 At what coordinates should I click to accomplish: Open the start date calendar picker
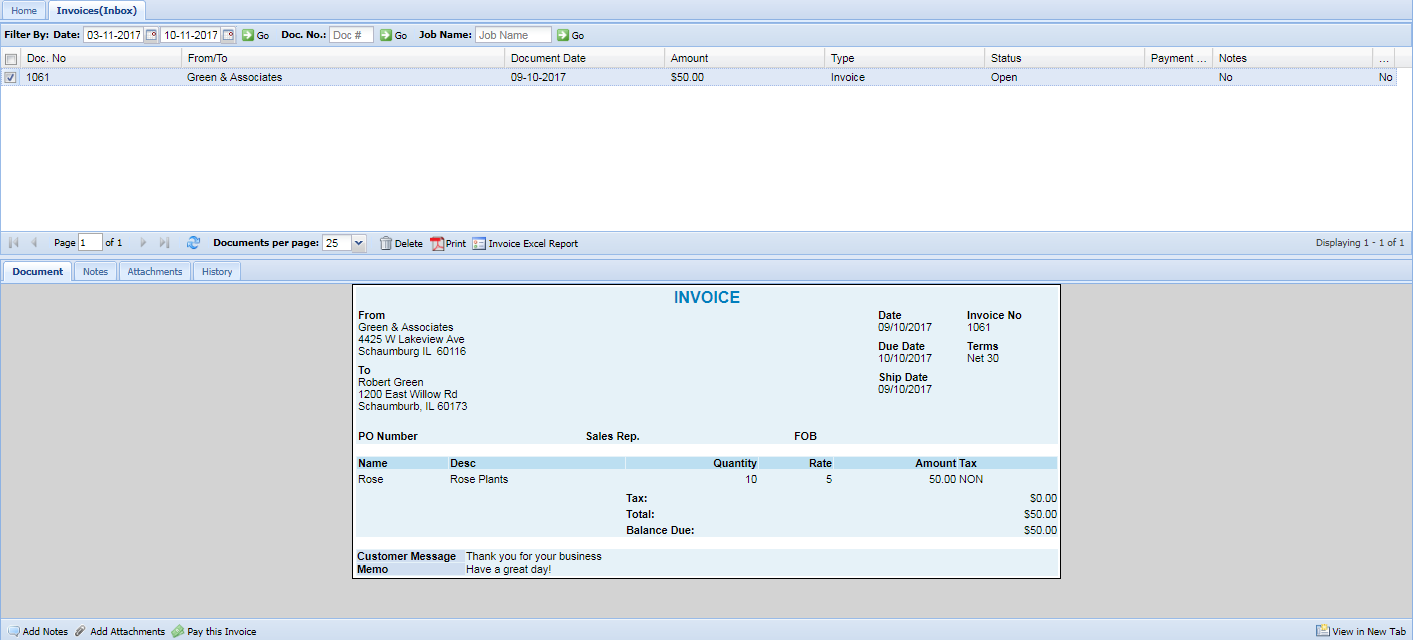pos(152,35)
